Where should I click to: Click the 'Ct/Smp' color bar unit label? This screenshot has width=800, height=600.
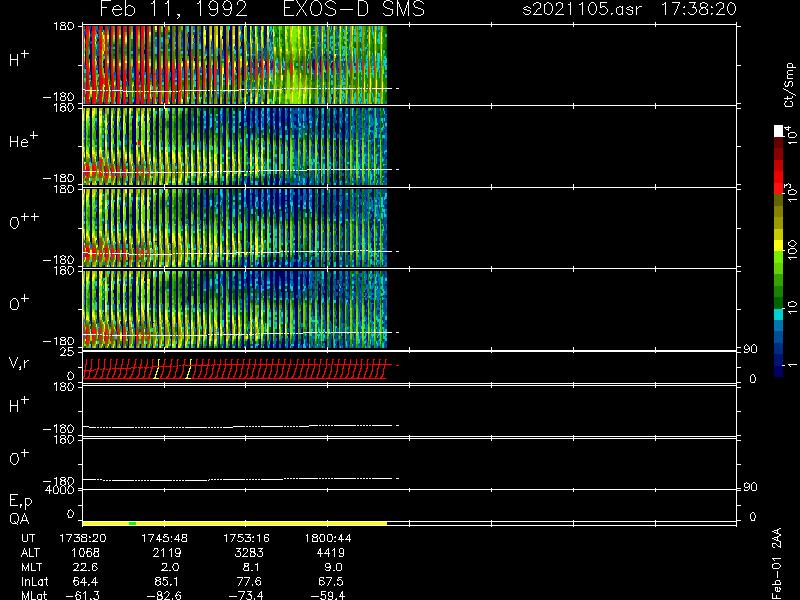(x=789, y=85)
